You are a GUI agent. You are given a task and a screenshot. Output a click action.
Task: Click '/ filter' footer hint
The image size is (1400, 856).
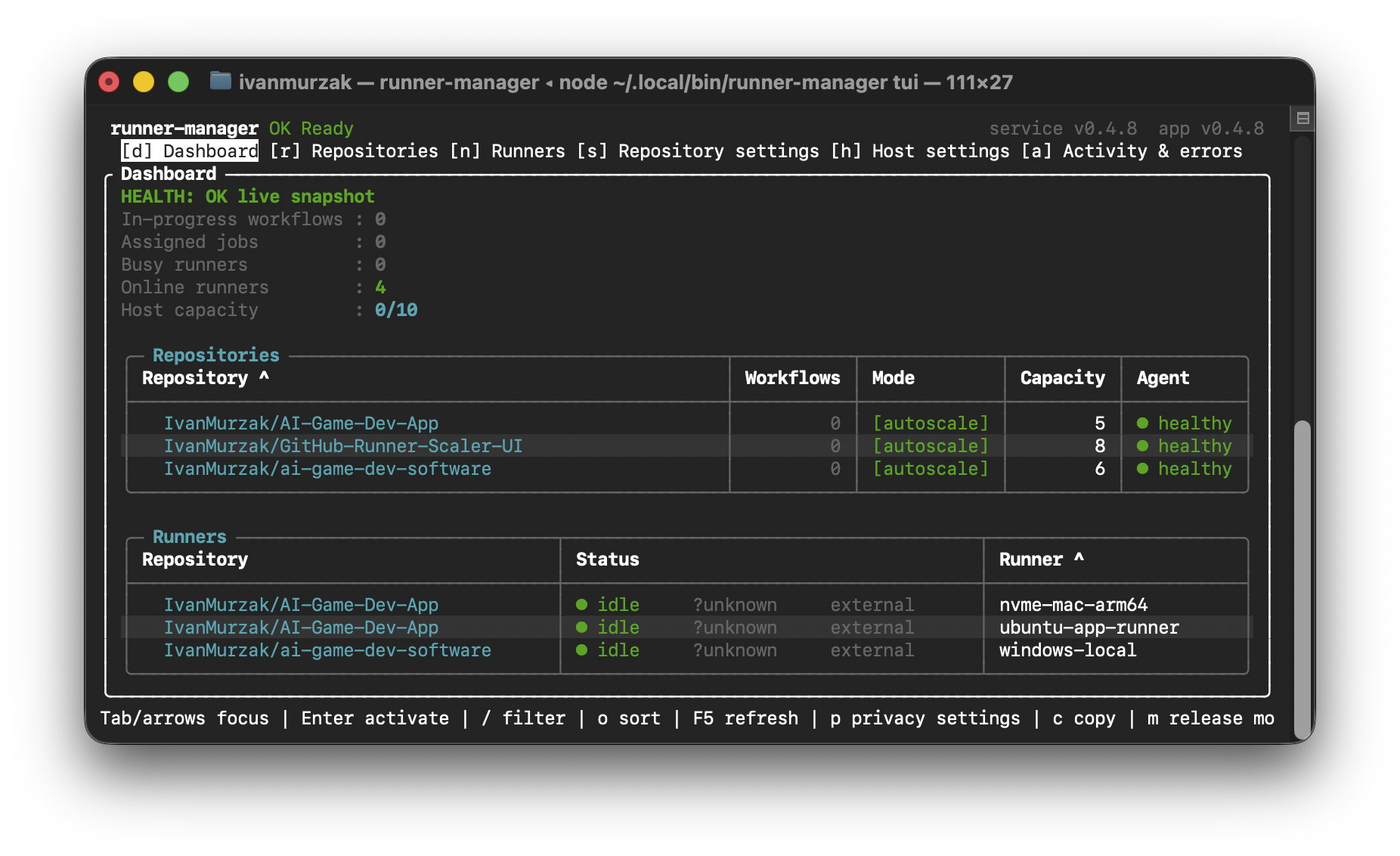click(523, 718)
